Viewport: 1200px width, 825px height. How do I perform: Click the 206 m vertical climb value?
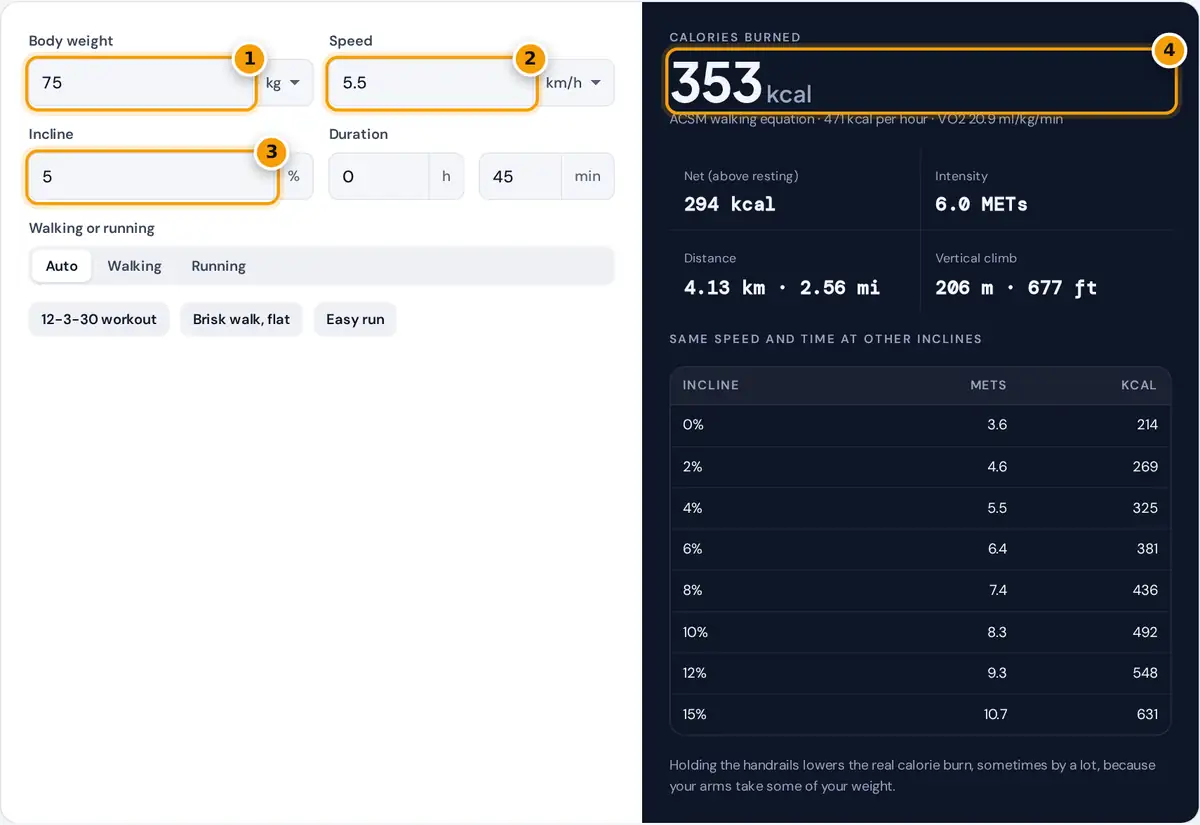pyautogui.click(x=1016, y=288)
